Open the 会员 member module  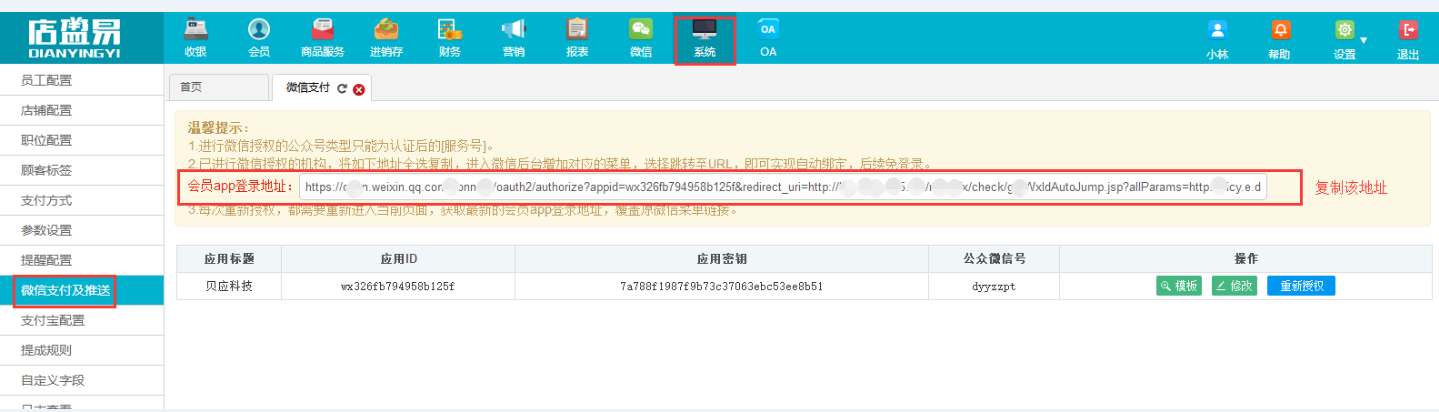258,39
